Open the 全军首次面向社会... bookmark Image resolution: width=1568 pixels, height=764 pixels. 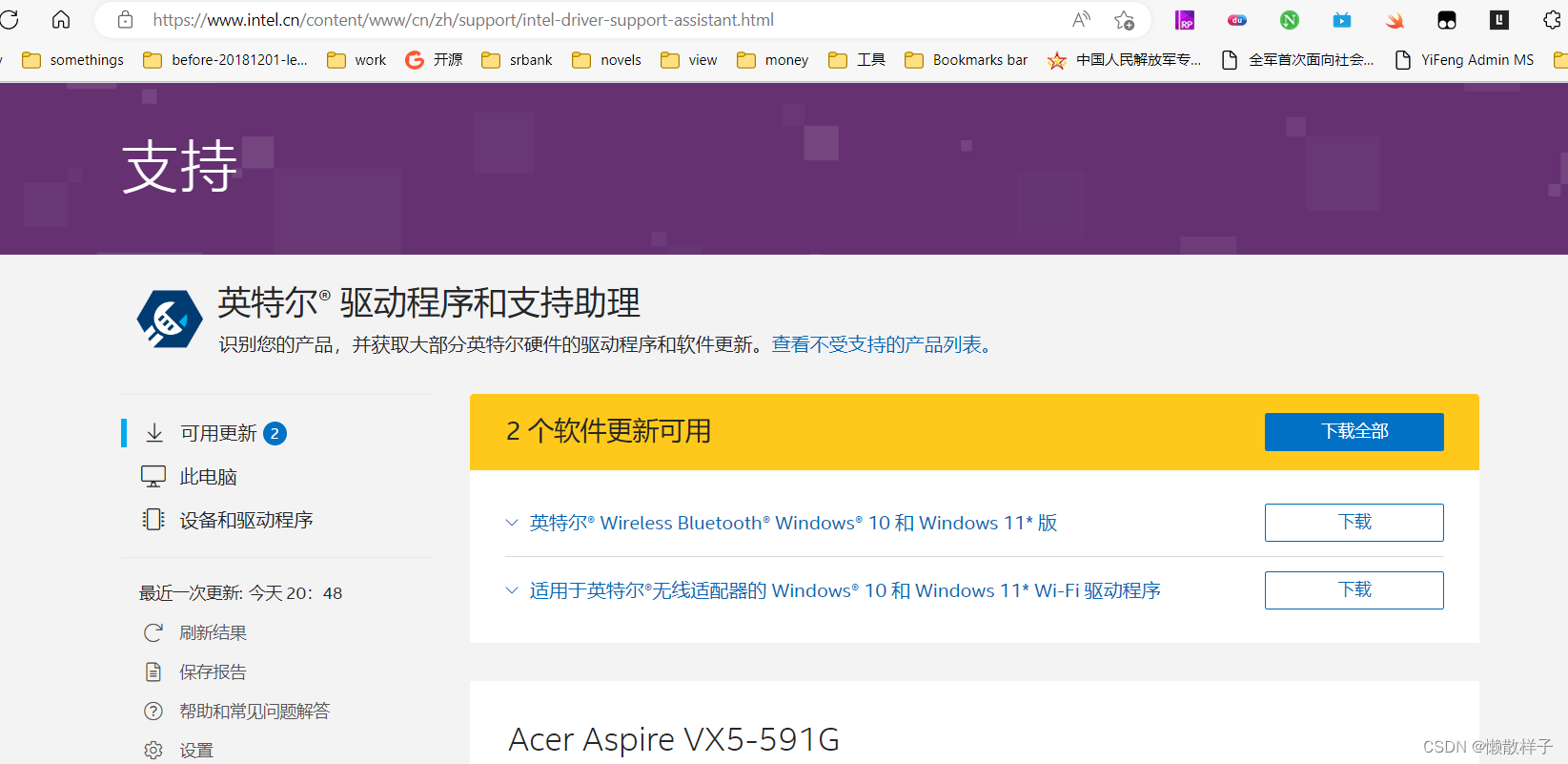pyautogui.click(x=1298, y=60)
